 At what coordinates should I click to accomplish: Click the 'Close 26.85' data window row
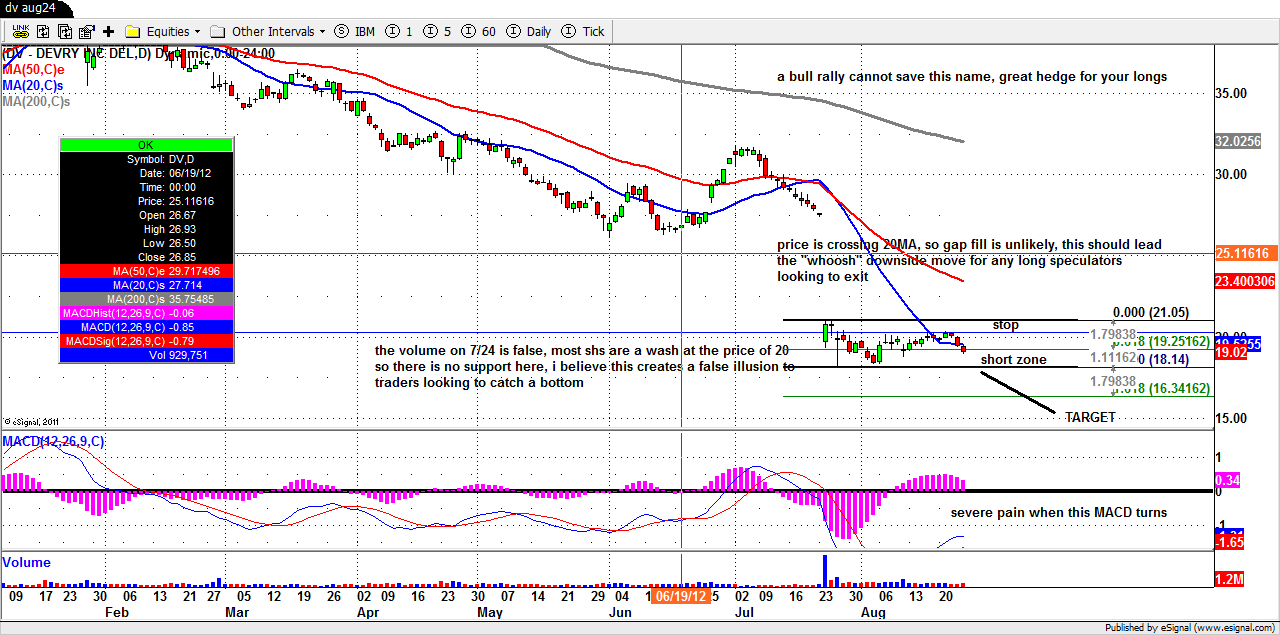(146, 257)
